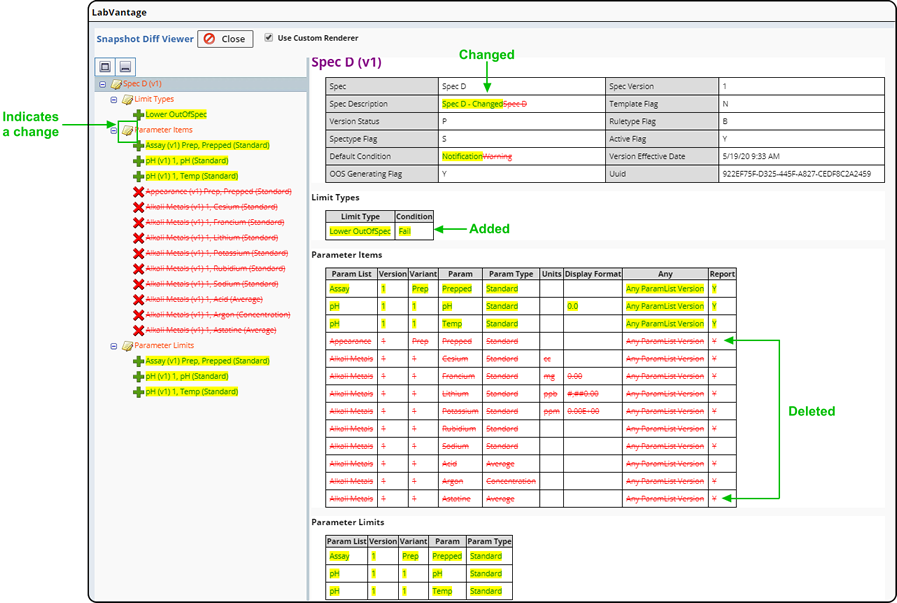Click the Param Type header in Parameter Items
This screenshot has height=603, width=897.
click(x=511, y=274)
